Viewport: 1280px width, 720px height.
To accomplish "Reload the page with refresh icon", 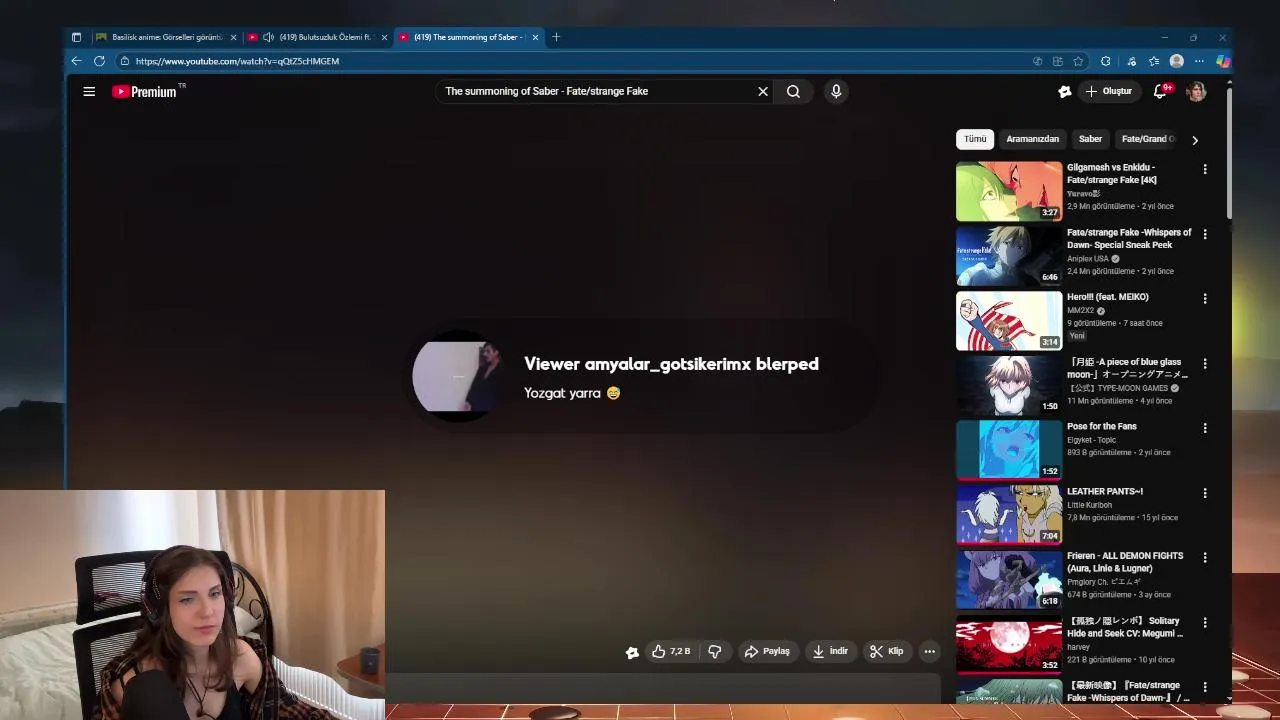I will [99, 61].
